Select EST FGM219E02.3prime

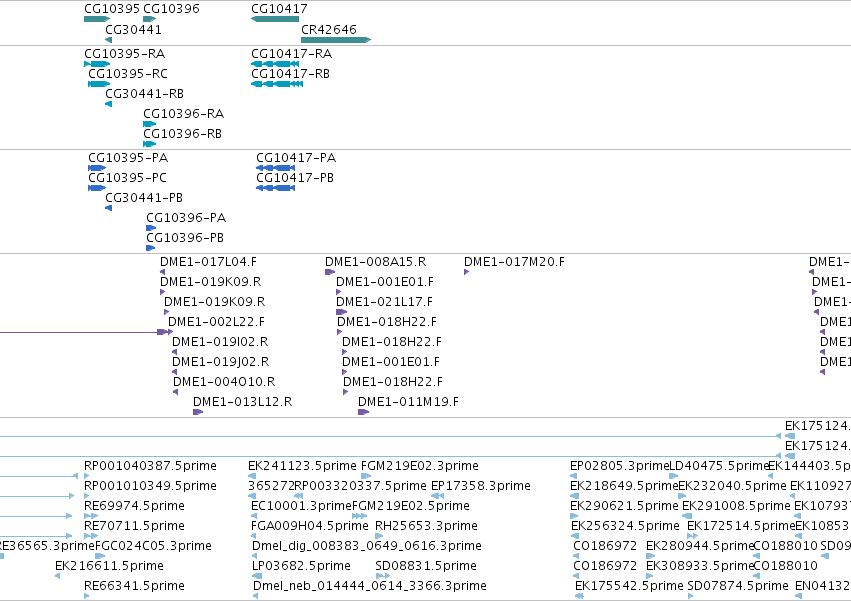click(420, 466)
